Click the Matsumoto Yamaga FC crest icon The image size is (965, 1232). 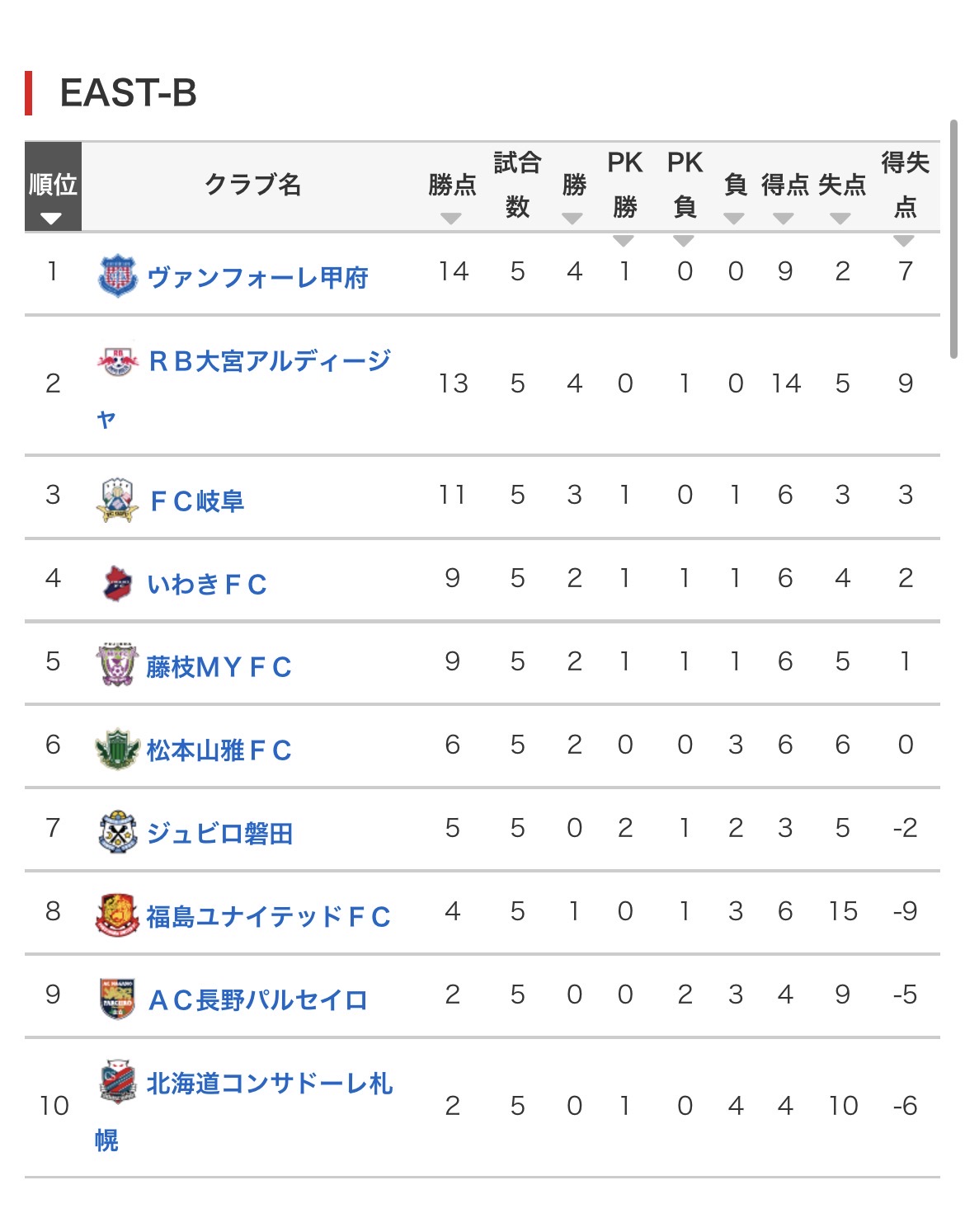pyautogui.click(x=117, y=749)
